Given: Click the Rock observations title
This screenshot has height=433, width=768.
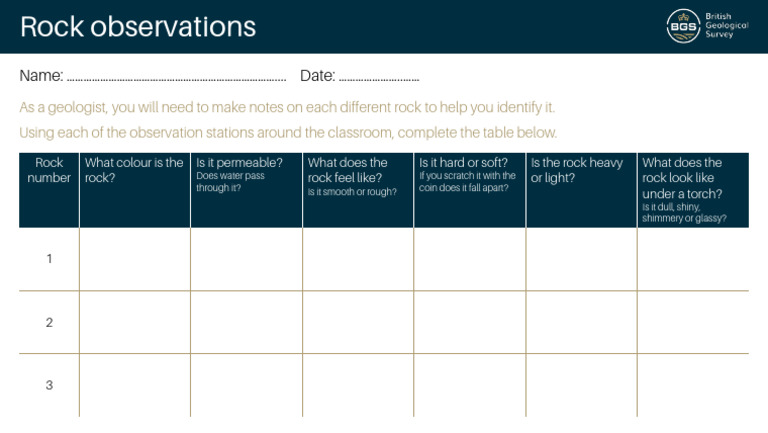Looking at the screenshot, I should [138, 26].
